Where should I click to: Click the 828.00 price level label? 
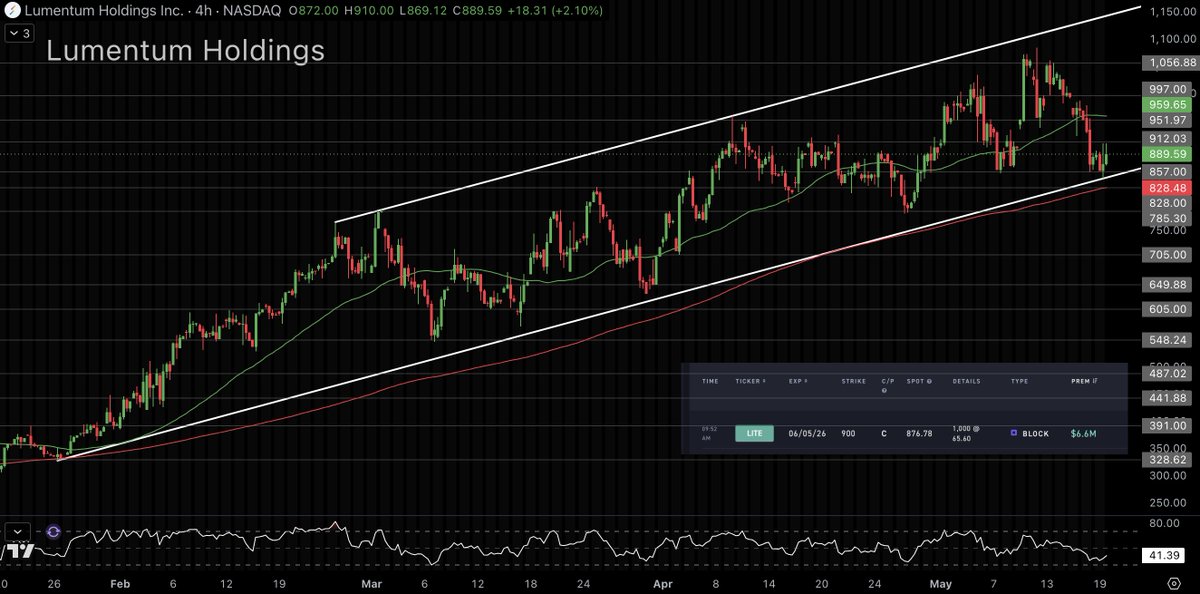click(1167, 203)
